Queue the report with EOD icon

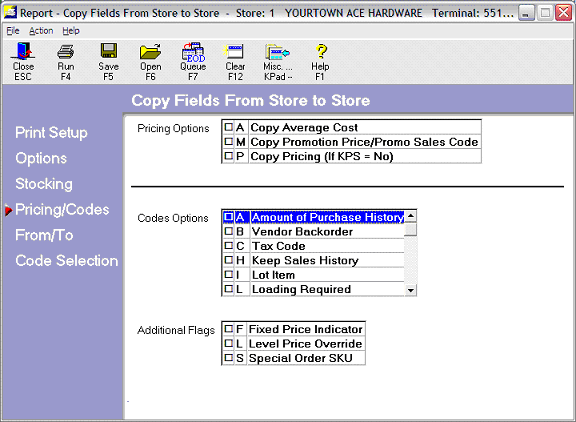[x=193, y=61]
